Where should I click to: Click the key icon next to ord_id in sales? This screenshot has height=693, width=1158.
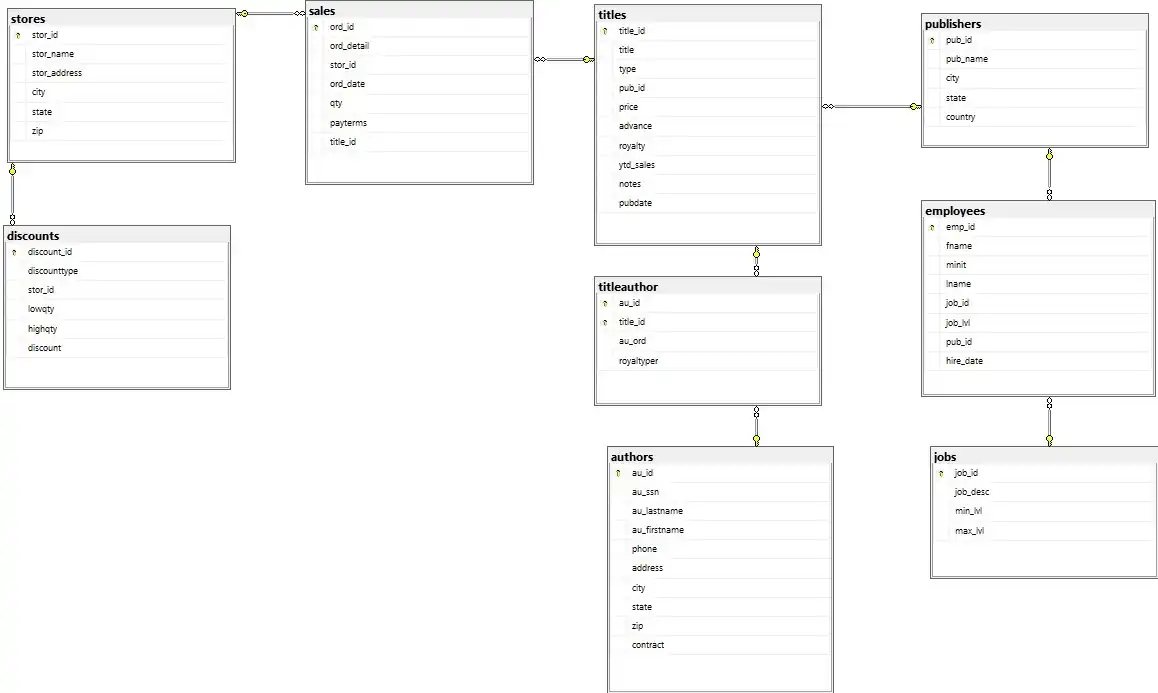coord(316,27)
